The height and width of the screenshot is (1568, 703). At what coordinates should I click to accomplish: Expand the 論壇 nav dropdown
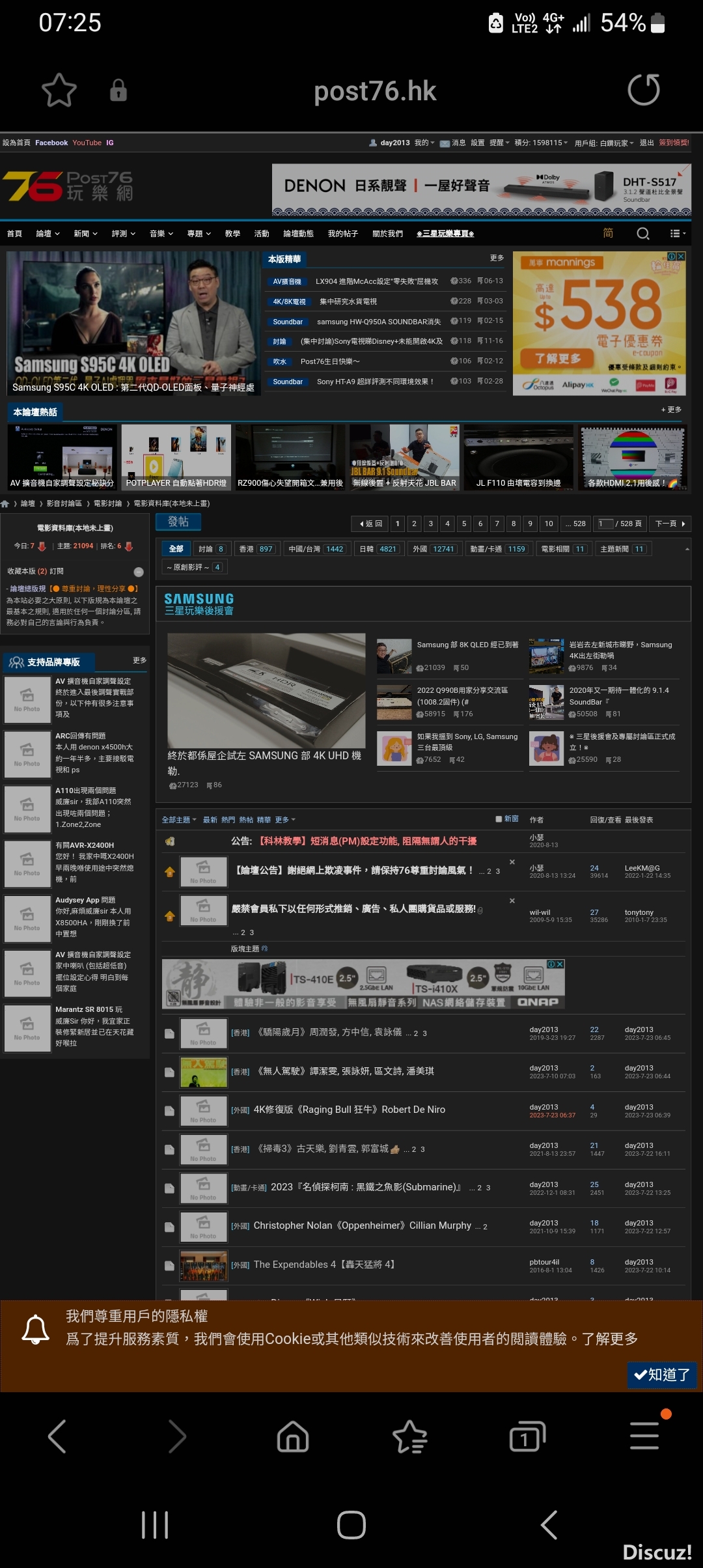tap(48, 234)
